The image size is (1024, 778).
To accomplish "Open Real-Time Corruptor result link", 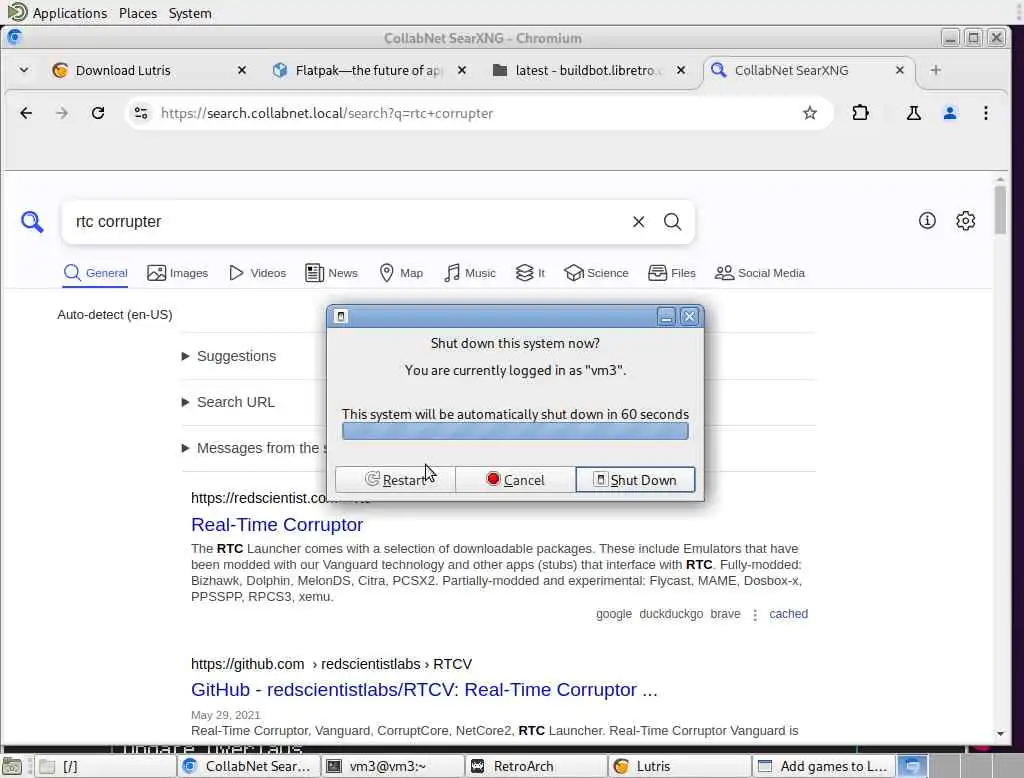I will point(277,525).
